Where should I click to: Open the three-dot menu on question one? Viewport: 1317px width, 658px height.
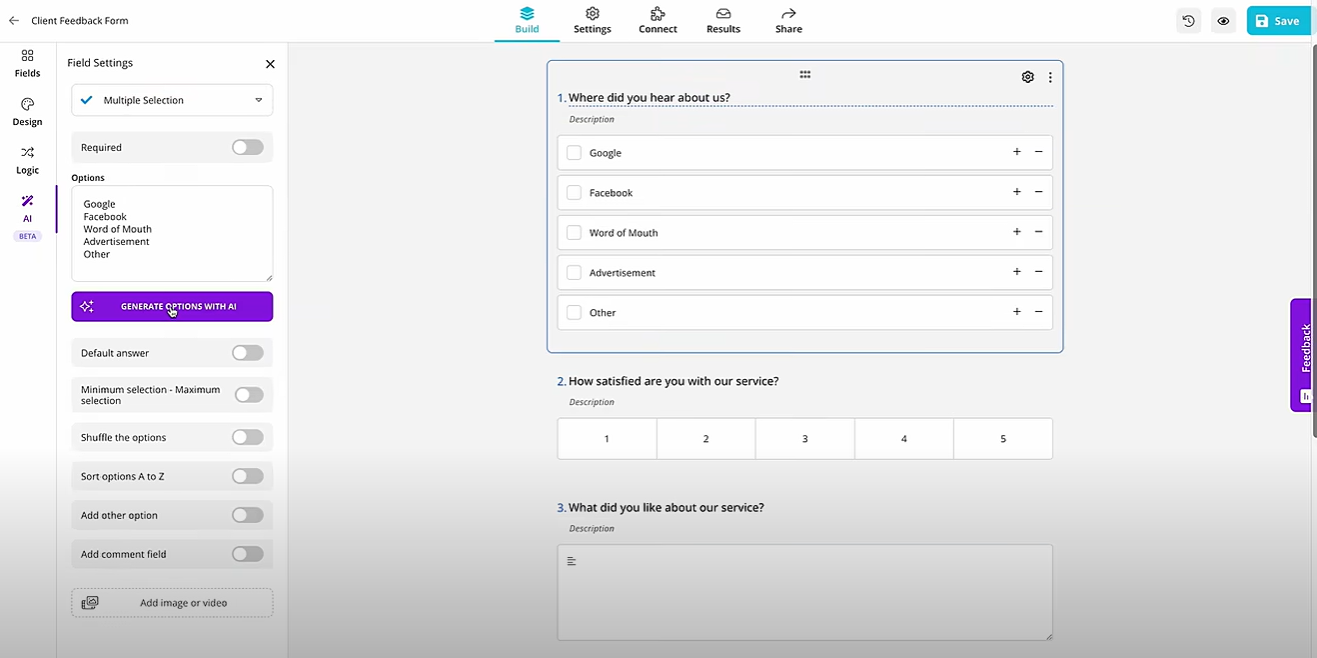(x=1050, y=76)
